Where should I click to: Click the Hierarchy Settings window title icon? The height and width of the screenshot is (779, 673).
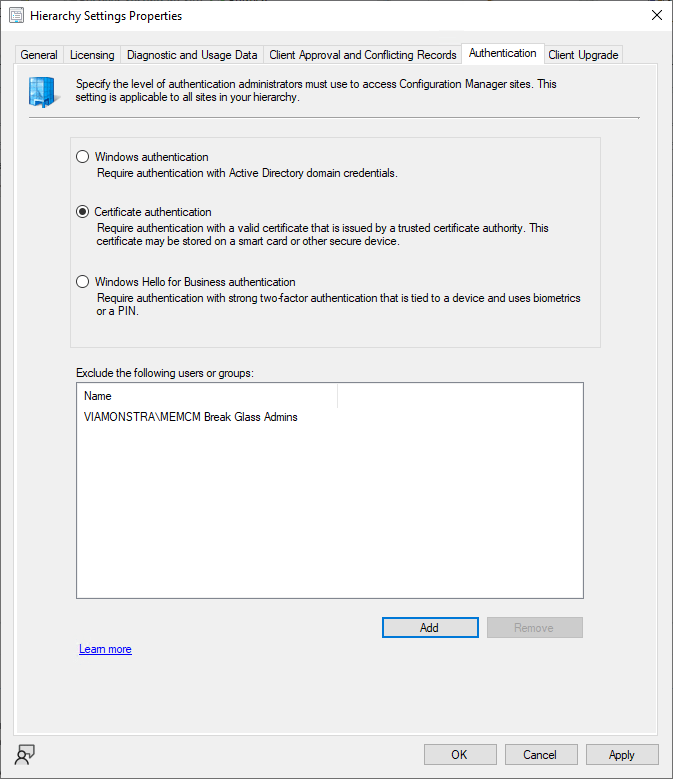point(16,16)
